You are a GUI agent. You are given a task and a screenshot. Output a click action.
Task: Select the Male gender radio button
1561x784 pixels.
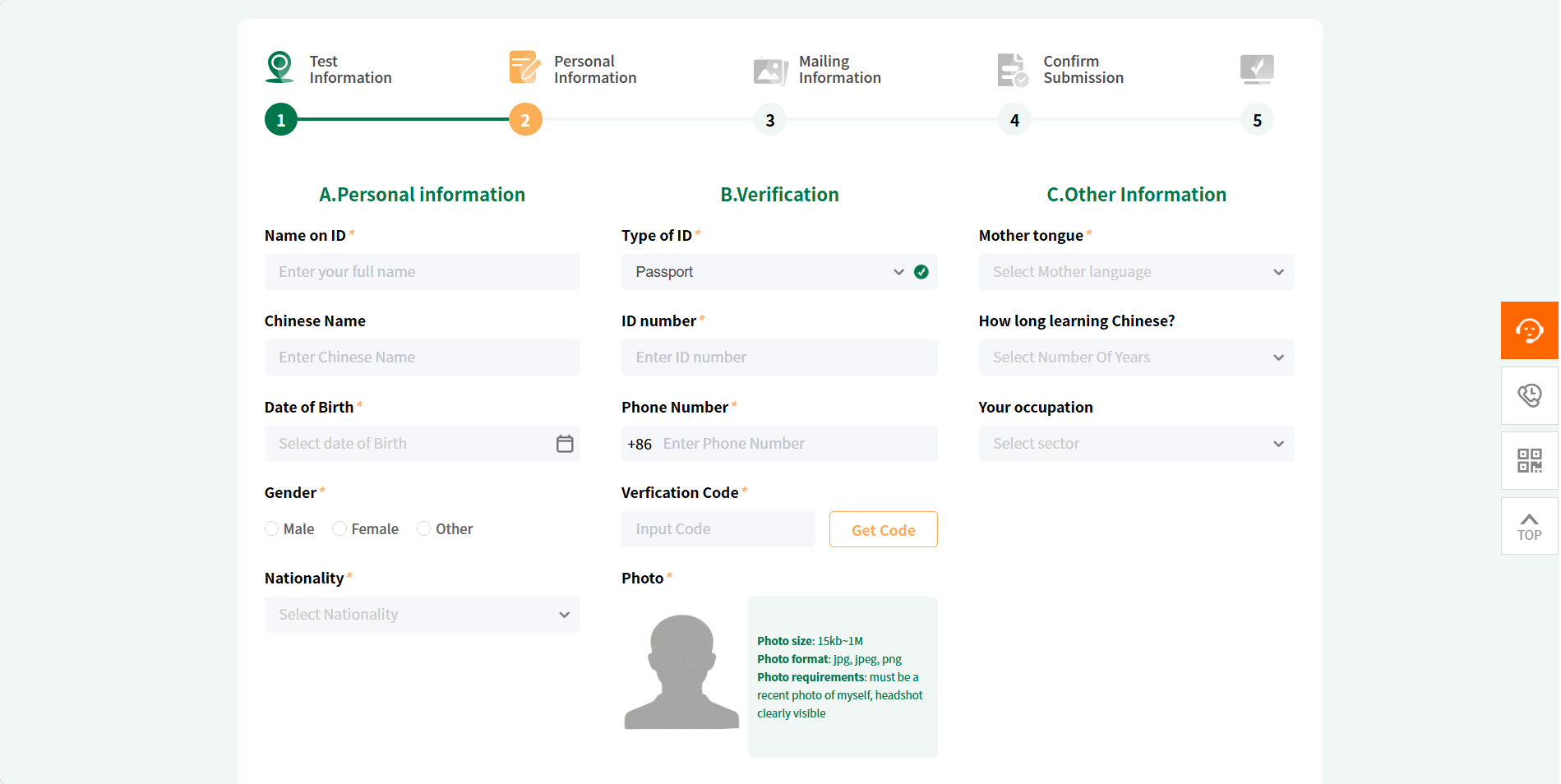click(x=272, y=528)
